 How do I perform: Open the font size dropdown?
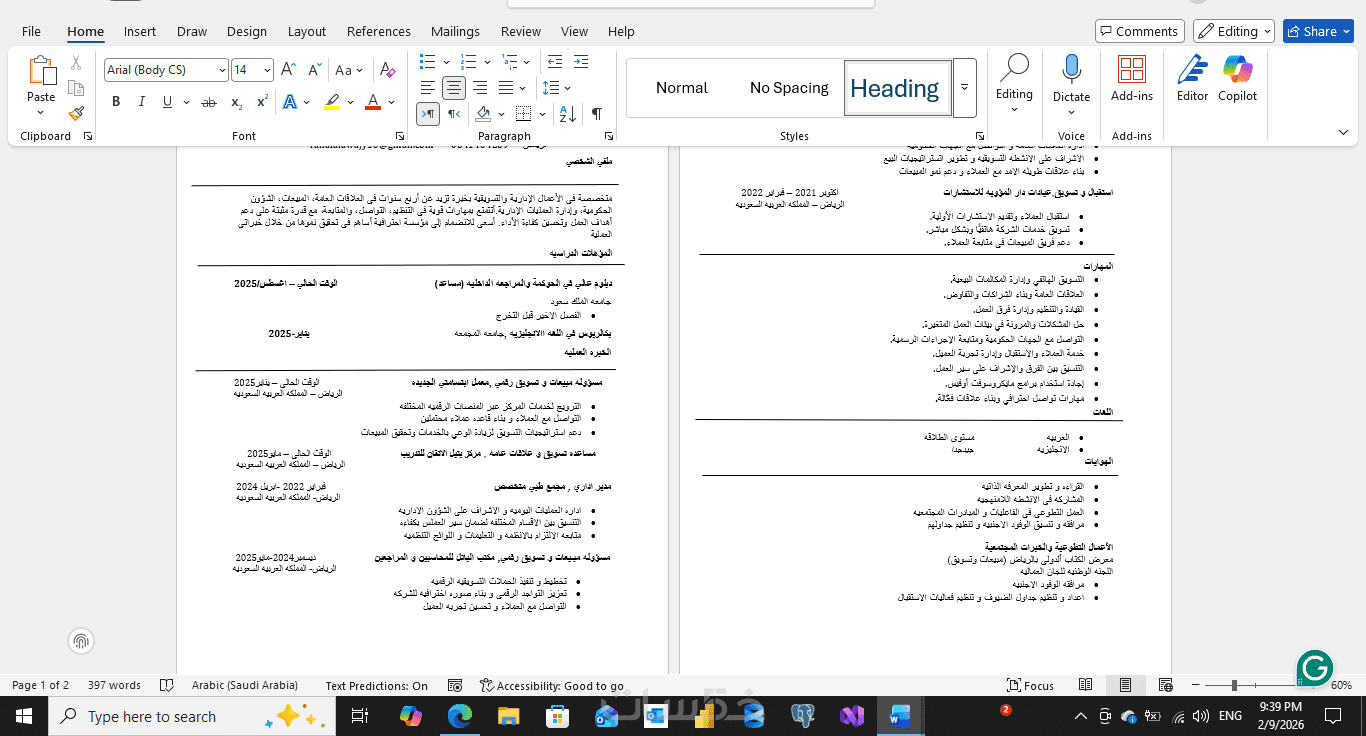coord(267,70)
